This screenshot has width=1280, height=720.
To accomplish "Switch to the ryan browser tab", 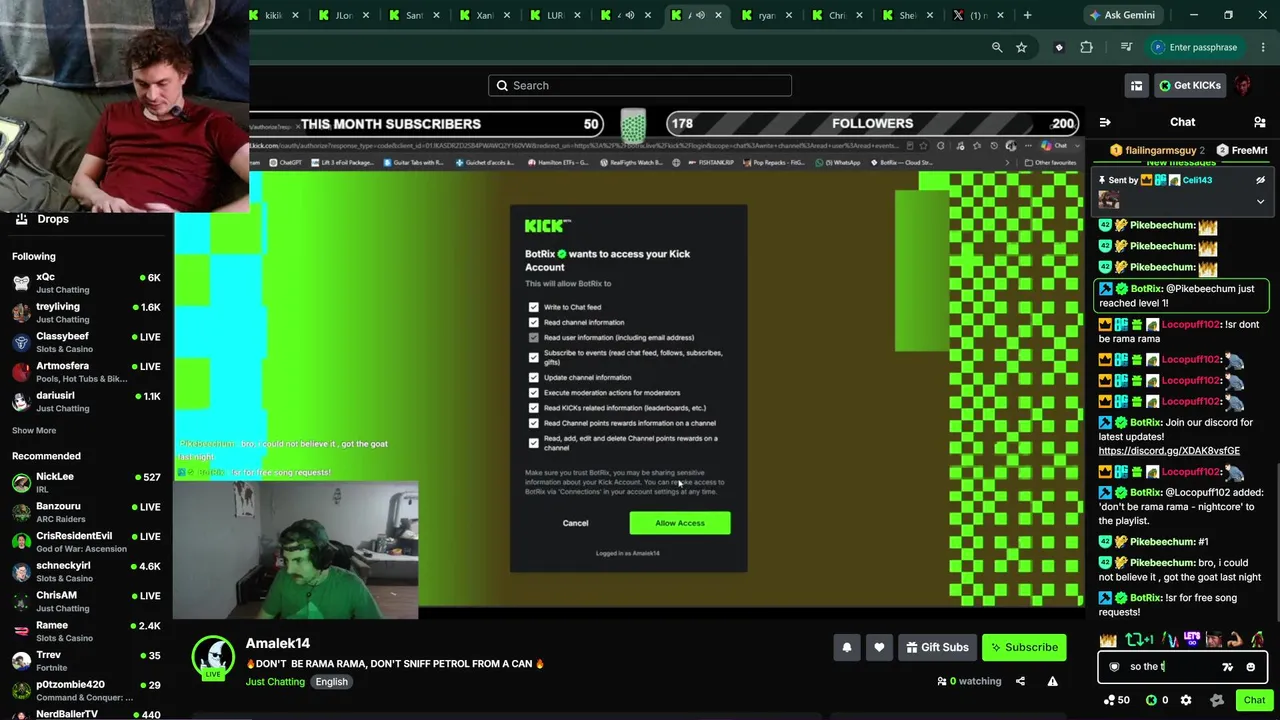I will pos(767,15).
